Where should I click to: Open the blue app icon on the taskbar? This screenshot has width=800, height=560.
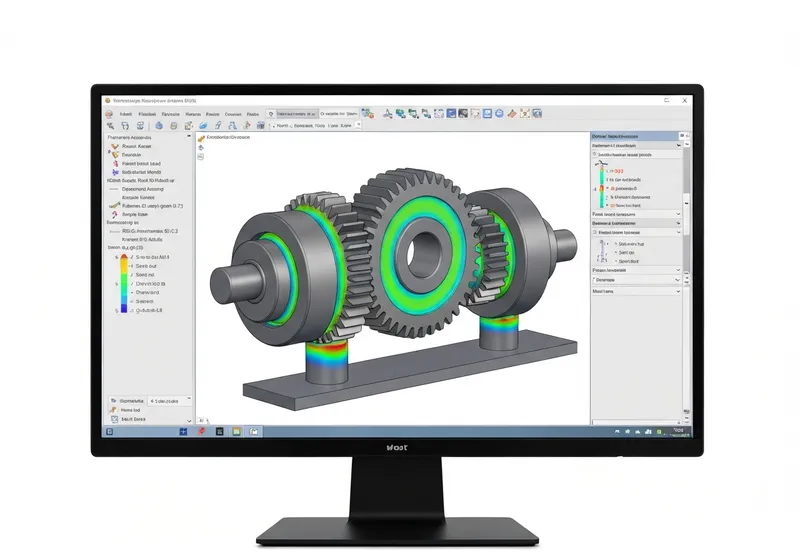point(183,432)
